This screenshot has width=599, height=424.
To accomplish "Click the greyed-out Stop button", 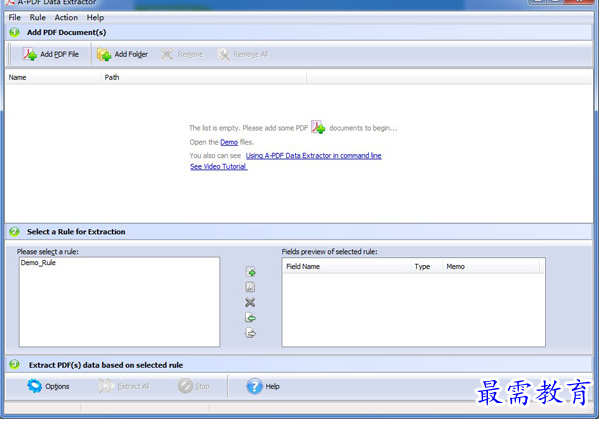I will pos(194,386).
